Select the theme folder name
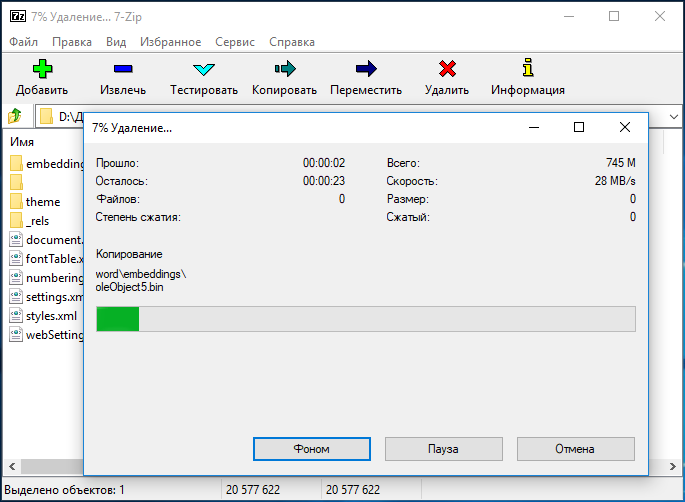 43,202
